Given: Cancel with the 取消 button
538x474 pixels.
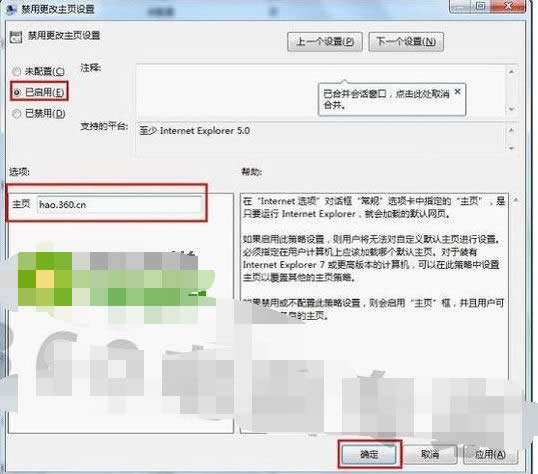Looking at the screenshot, I should [430, 454].
